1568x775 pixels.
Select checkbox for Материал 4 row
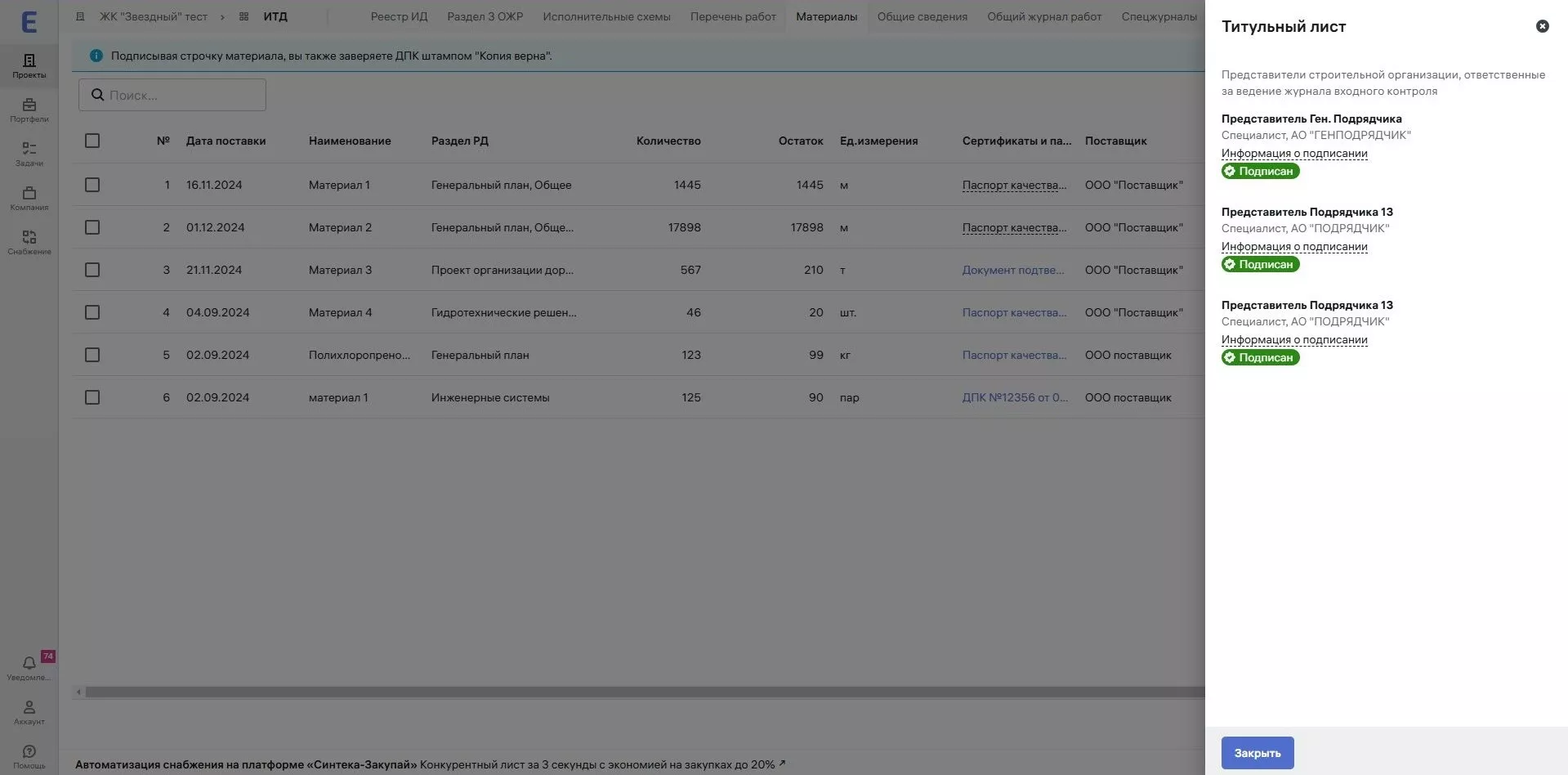click(x=92, y=312)
